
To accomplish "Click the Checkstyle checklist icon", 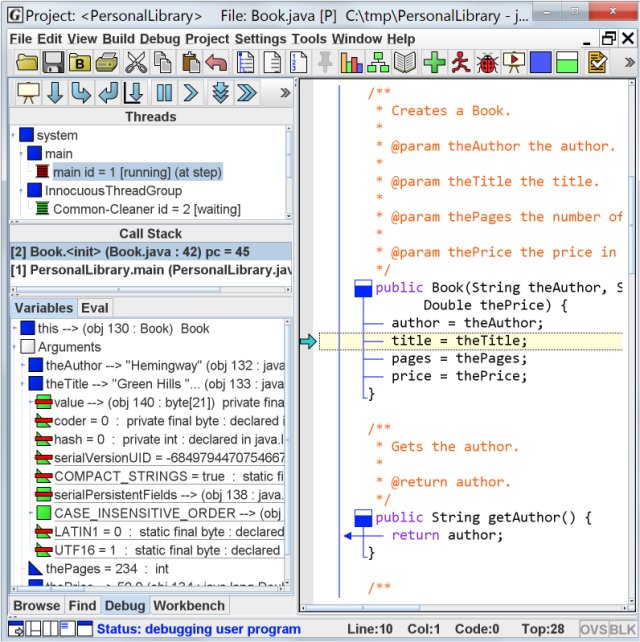I will (x=597, y=63).
